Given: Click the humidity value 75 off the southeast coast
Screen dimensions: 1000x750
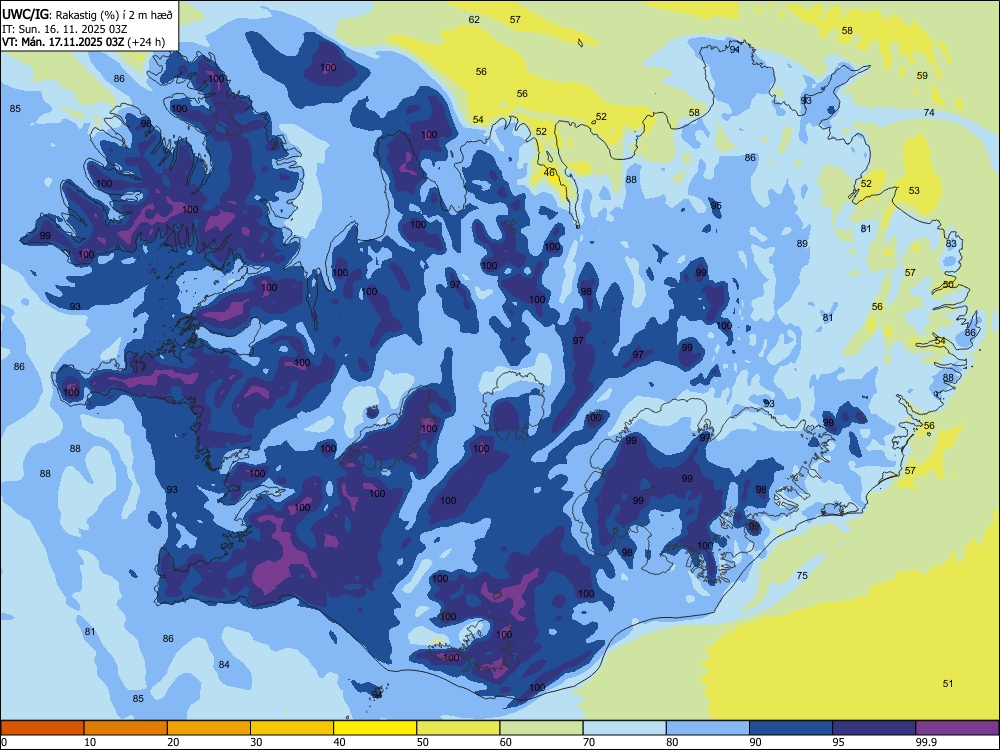Looking at the screenshot, I should point(802,575).
